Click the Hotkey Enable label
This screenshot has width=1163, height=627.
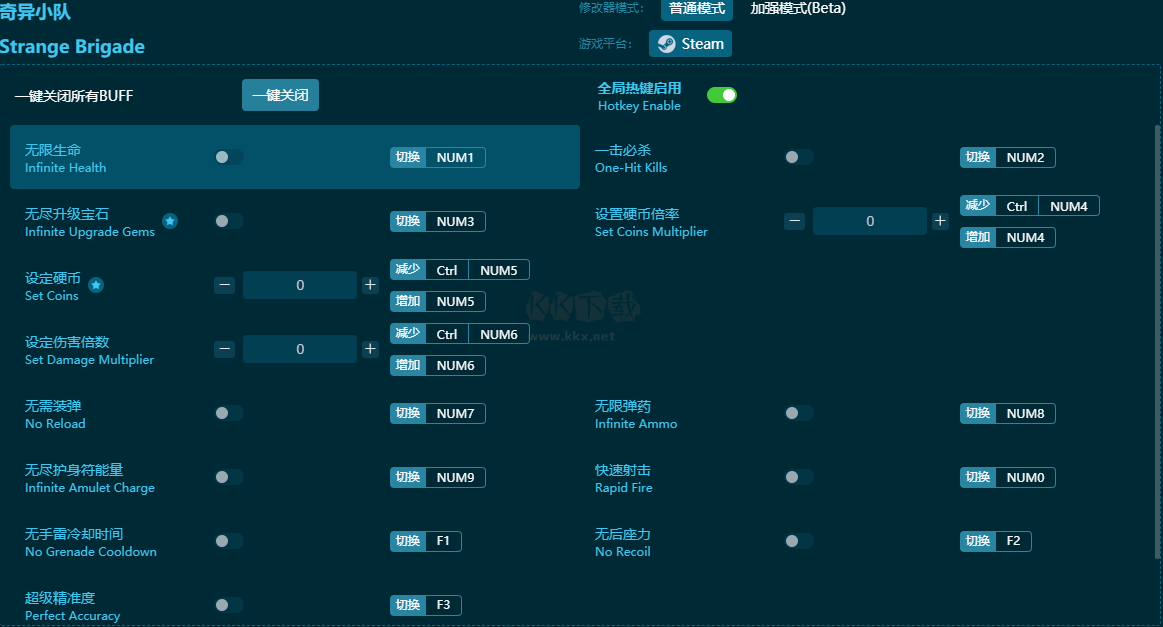click(x=639, y=106)
